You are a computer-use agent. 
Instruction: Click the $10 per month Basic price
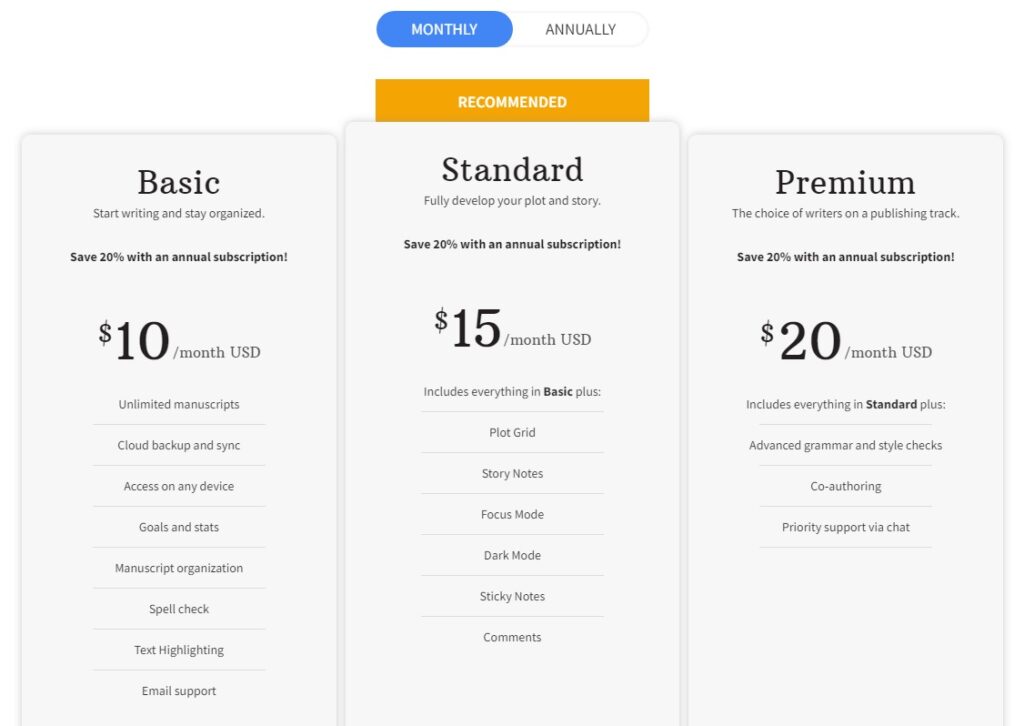point(179,341)
